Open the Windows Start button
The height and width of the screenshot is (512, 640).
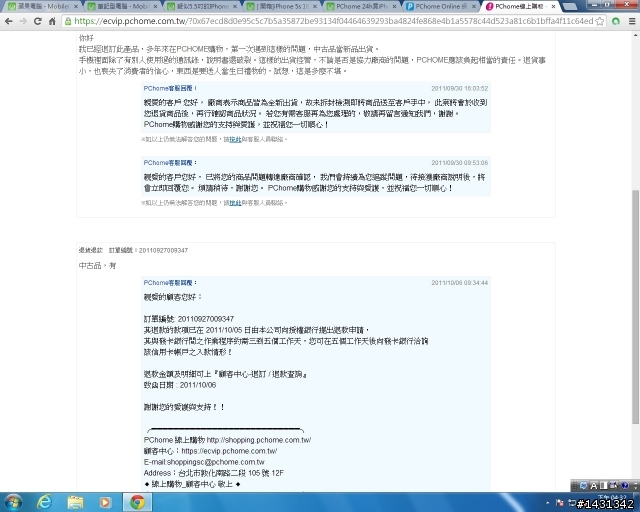[13, 502]
